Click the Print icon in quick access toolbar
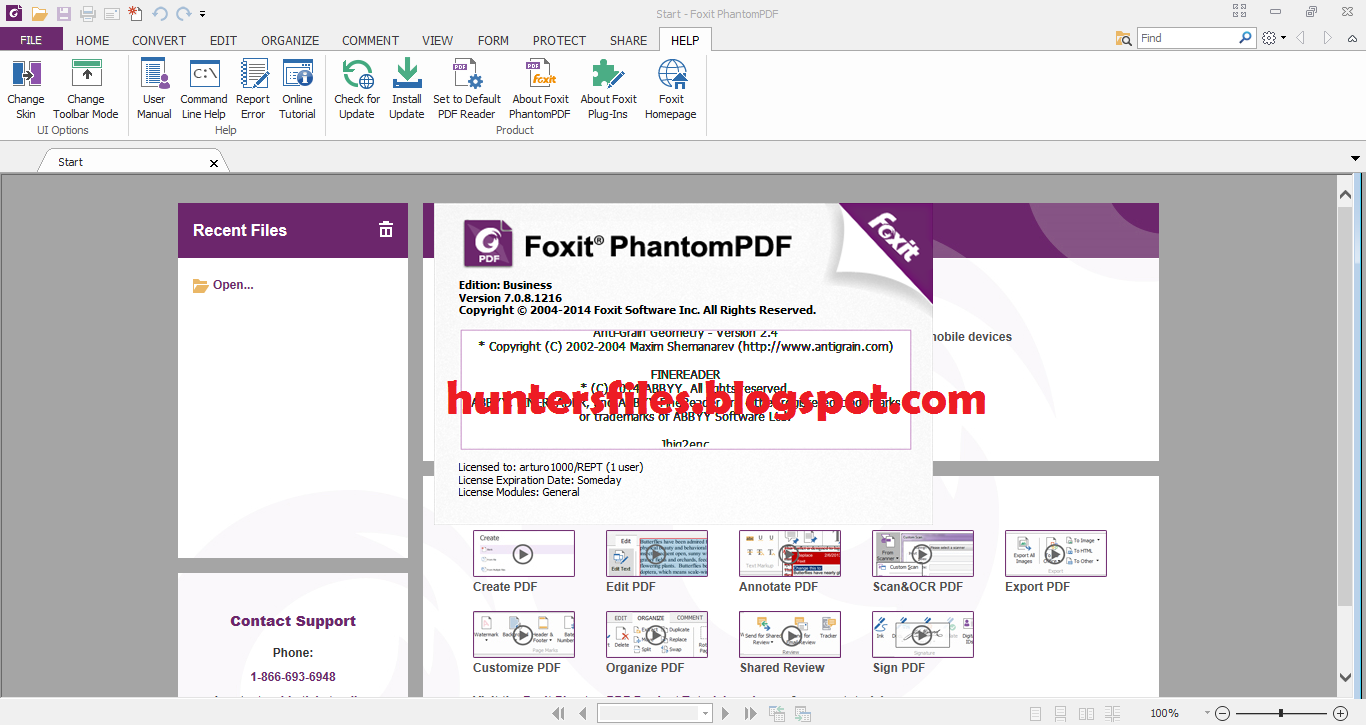Image resolution: width=1366 pixels, height=725 pixels. (87, 14)
